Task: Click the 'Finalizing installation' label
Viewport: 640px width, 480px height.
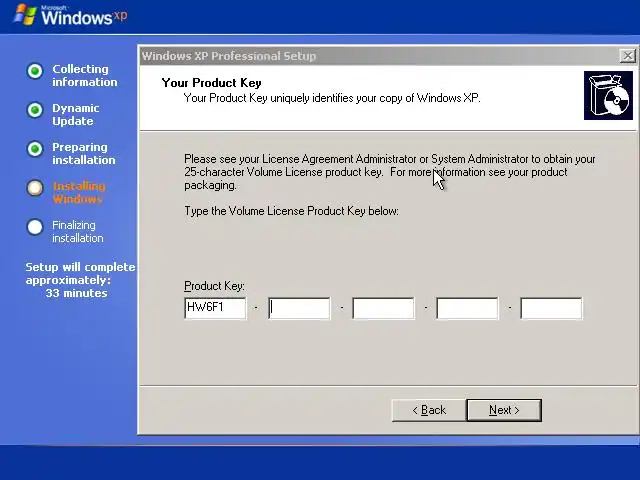Action: click(x=78, y=231)
